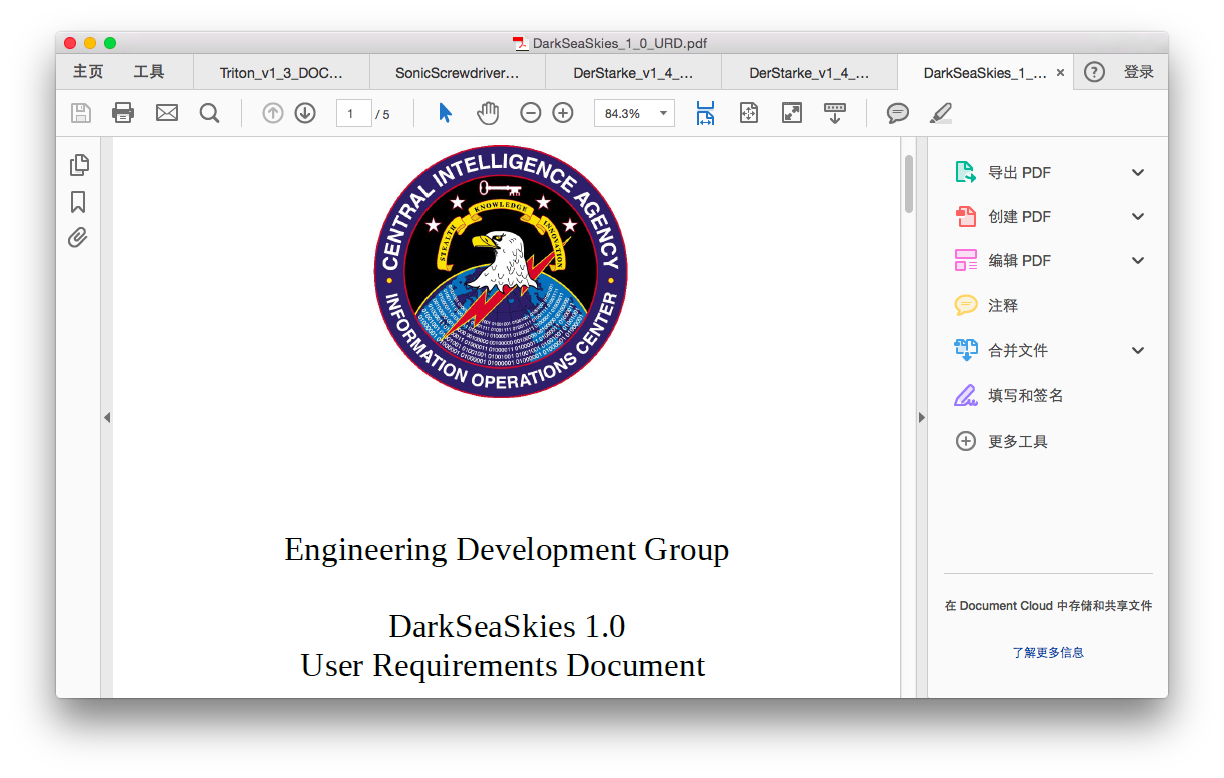This screenshot has width=1224, height=778.
Task: Zoom out with the minus button
Action: pyautogui.click(x=531, y=113)
